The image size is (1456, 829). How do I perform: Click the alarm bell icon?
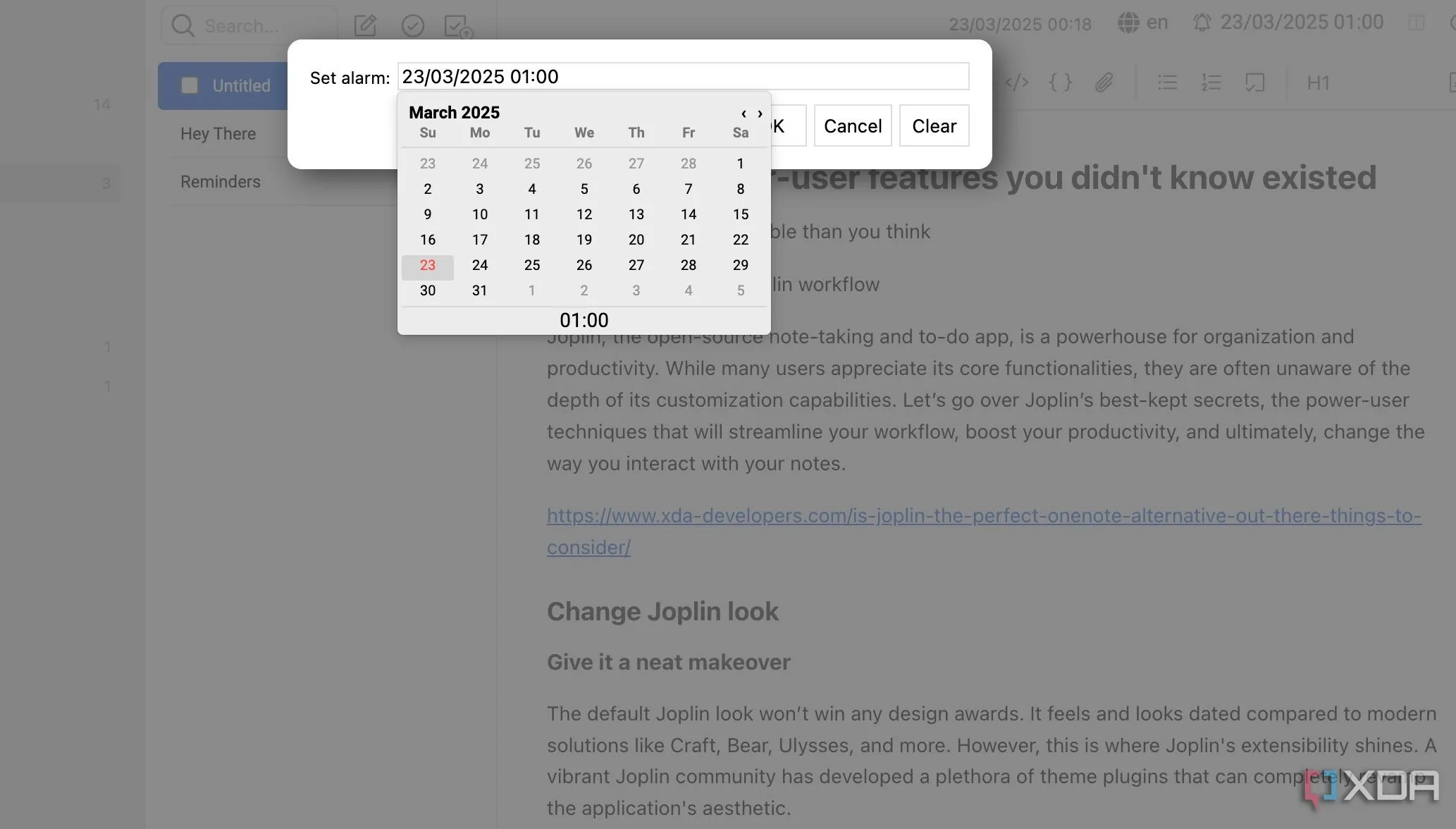tap(1202, 23)
